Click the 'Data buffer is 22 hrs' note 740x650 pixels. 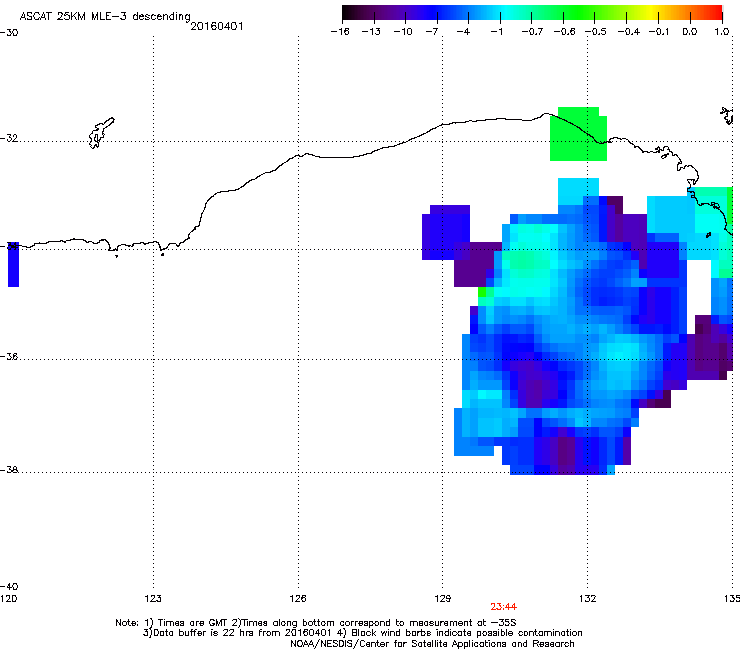pos(362,633)
